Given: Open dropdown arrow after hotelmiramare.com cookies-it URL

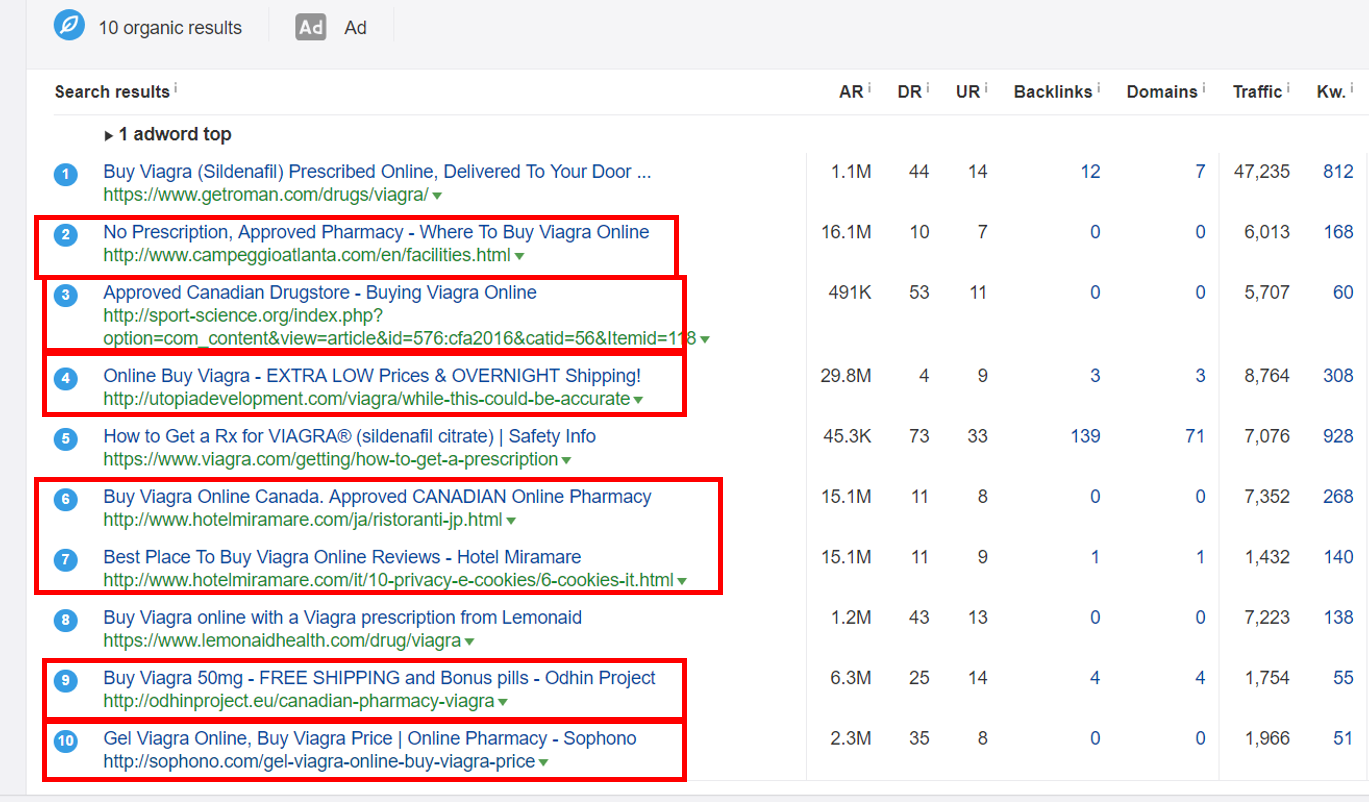Looking at the screenshot, I should [682, 581].
